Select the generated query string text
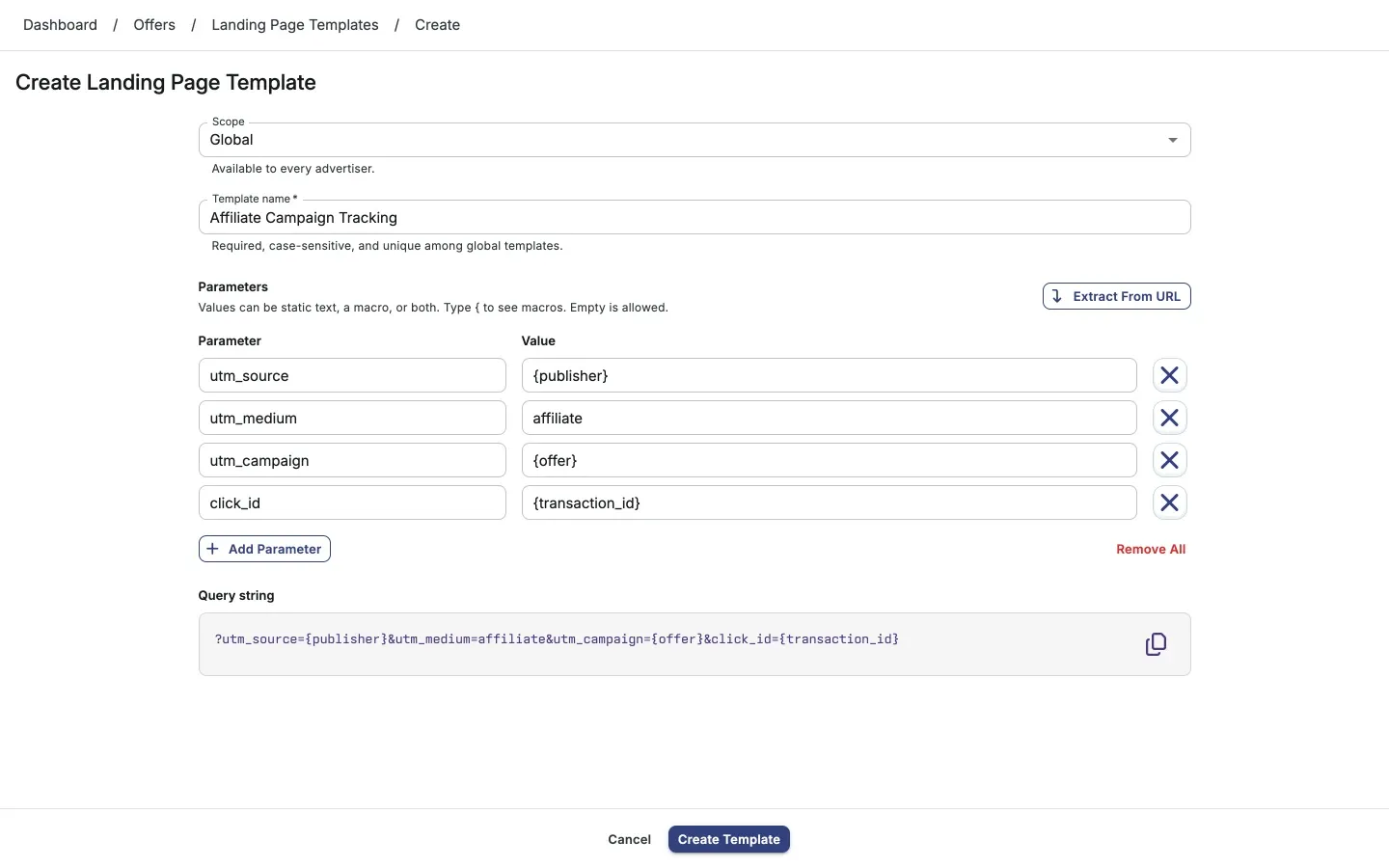 pos(557,639)
